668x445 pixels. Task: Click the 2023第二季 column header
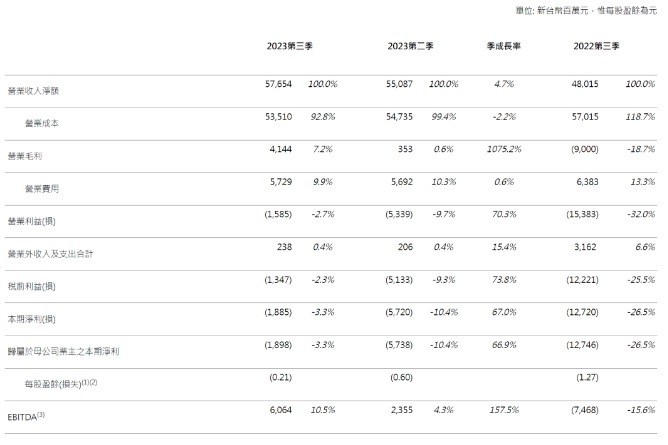[x=408, y=46]
